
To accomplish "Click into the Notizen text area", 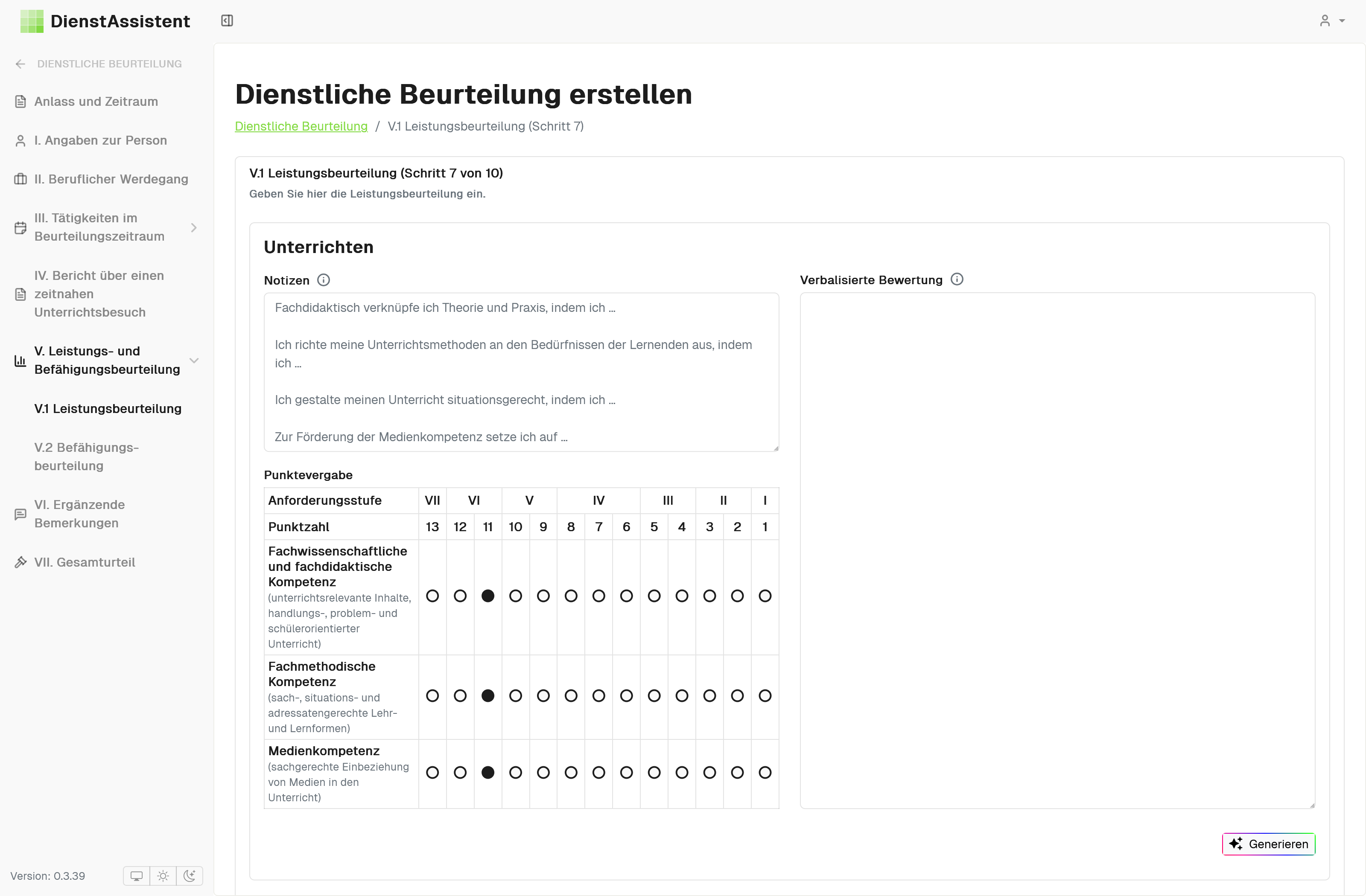I will click(520, 372).
